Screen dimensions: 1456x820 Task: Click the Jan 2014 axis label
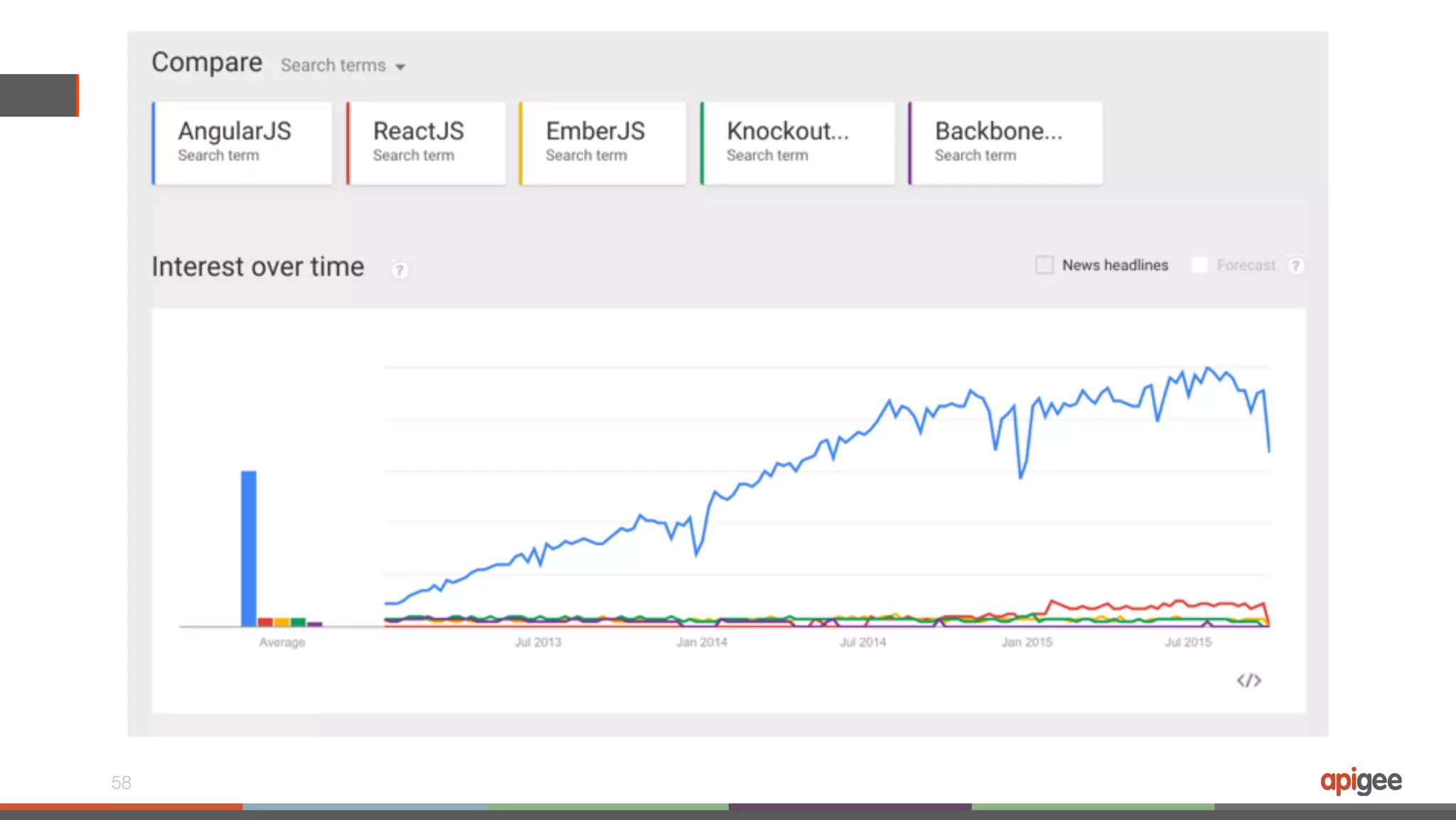[x=702, y=642]
